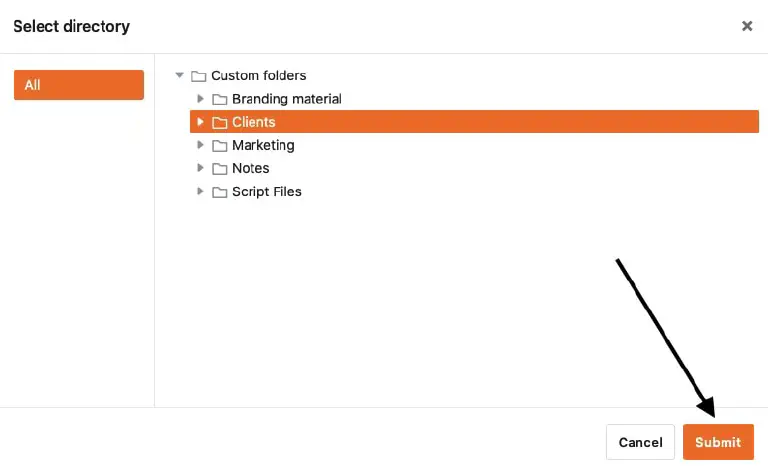
Task: Cancel the directory selection
Action: [x=640, y=442]
